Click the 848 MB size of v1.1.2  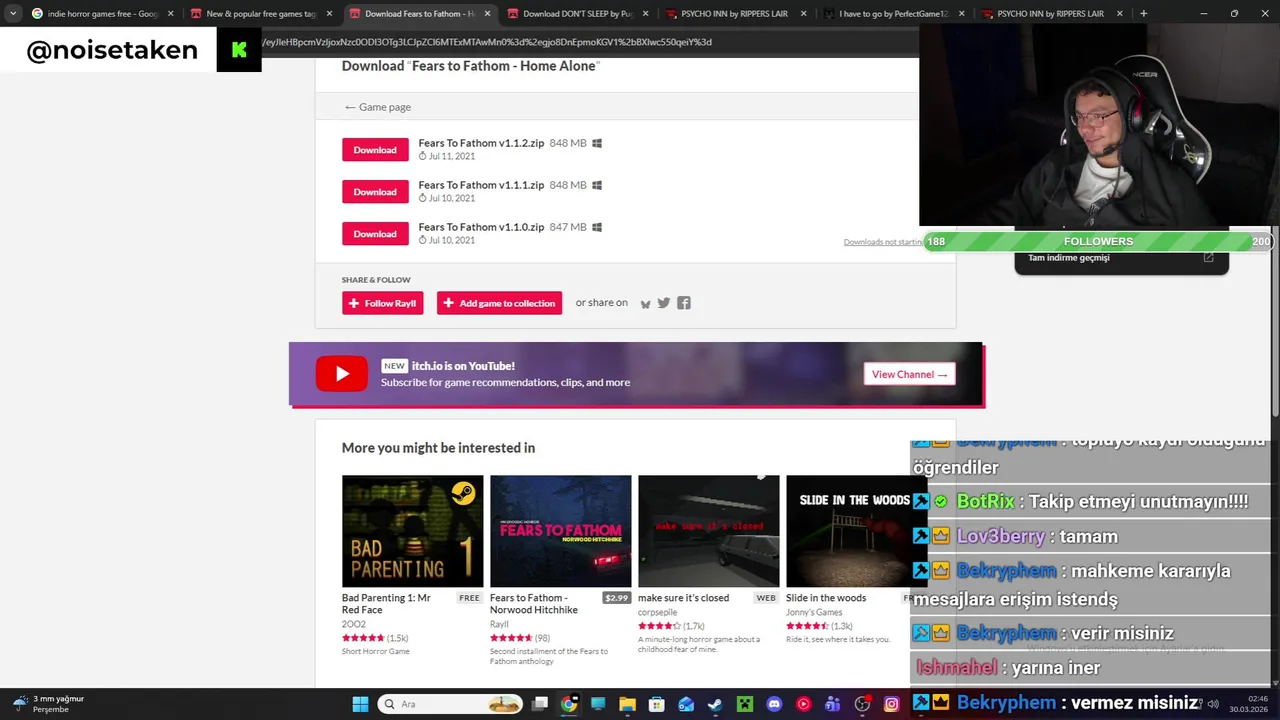[568, 143]
